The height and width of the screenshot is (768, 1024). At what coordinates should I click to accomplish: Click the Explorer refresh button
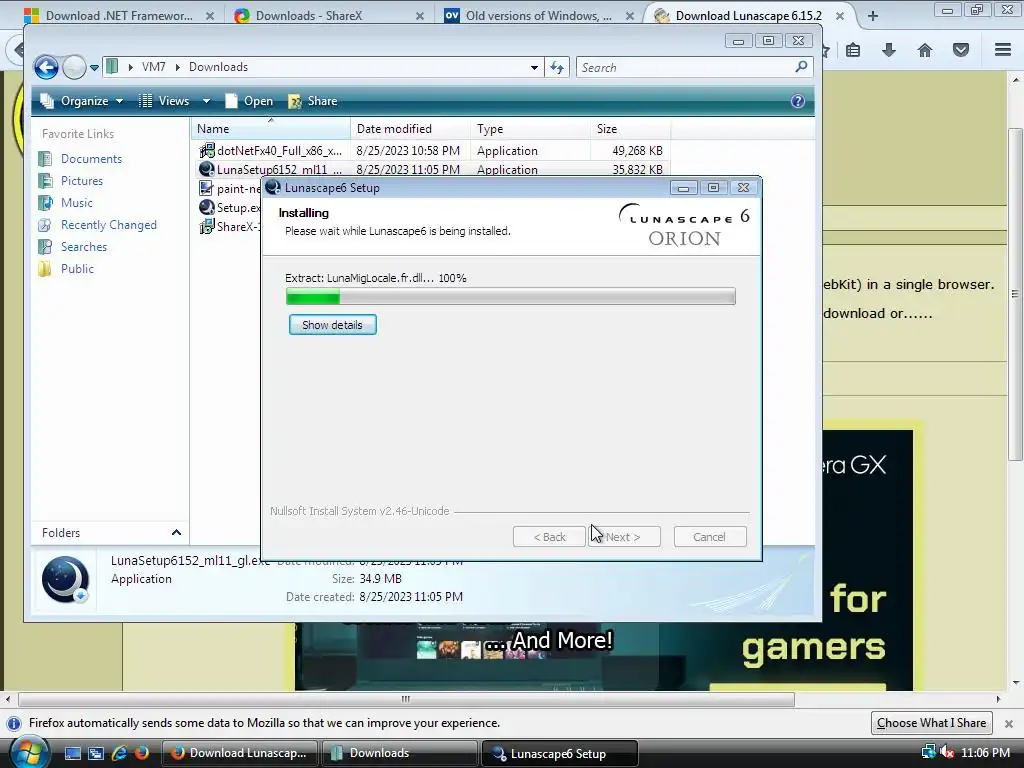pyautogui.click(x=557, y=67)
